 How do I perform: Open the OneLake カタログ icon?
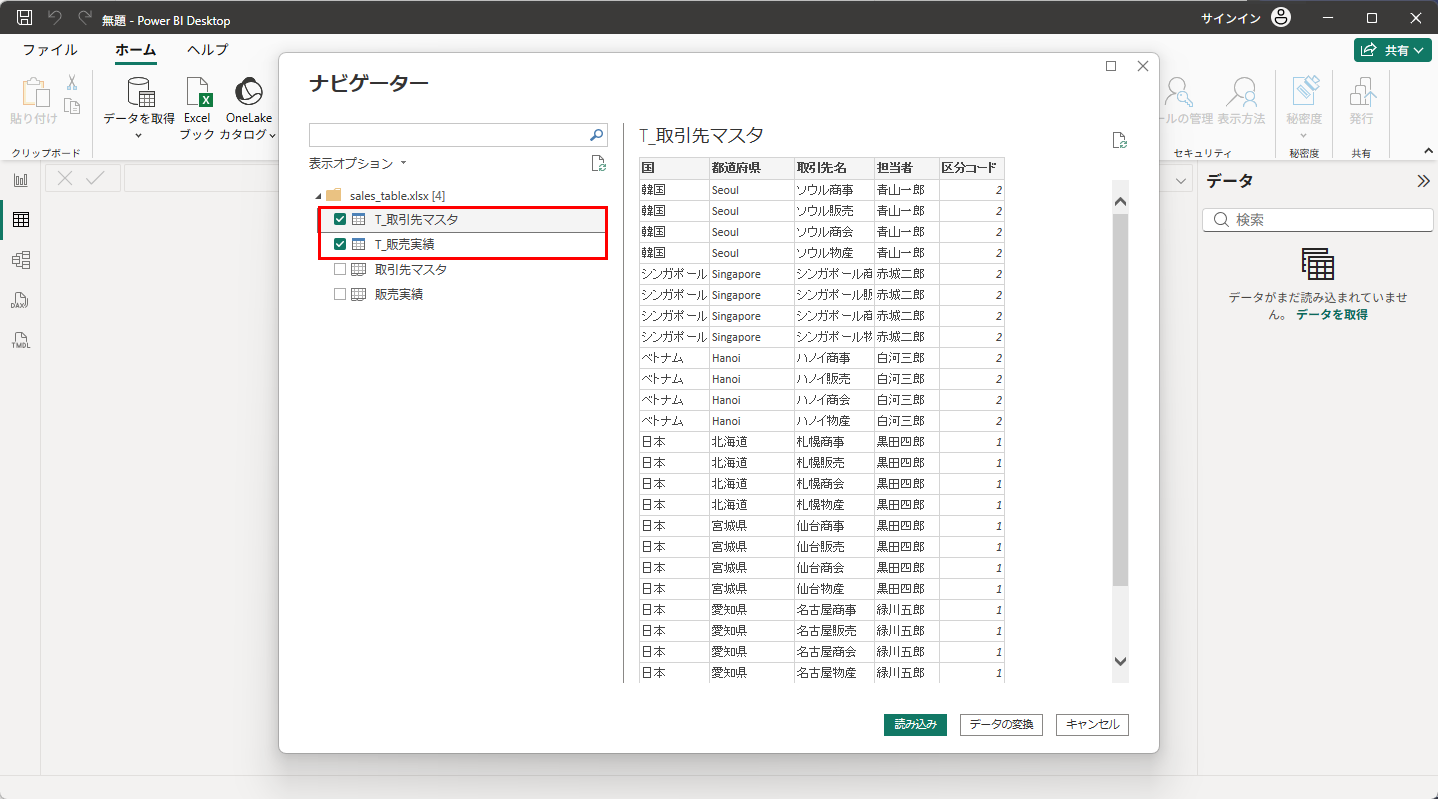click(x=248, y=92)
